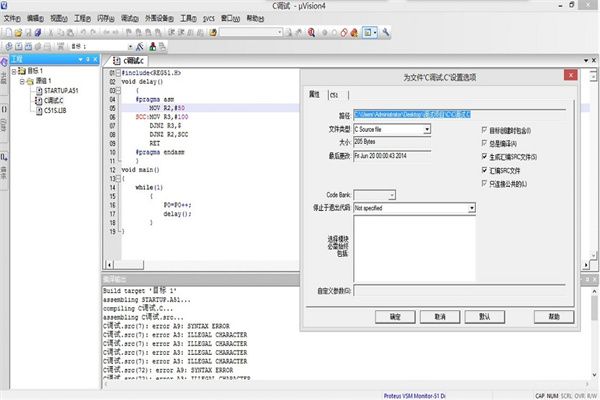The height and width of the screenshot is (400, 600).
Task: Click the Build target icon
Action: click(x=18, y=46)
